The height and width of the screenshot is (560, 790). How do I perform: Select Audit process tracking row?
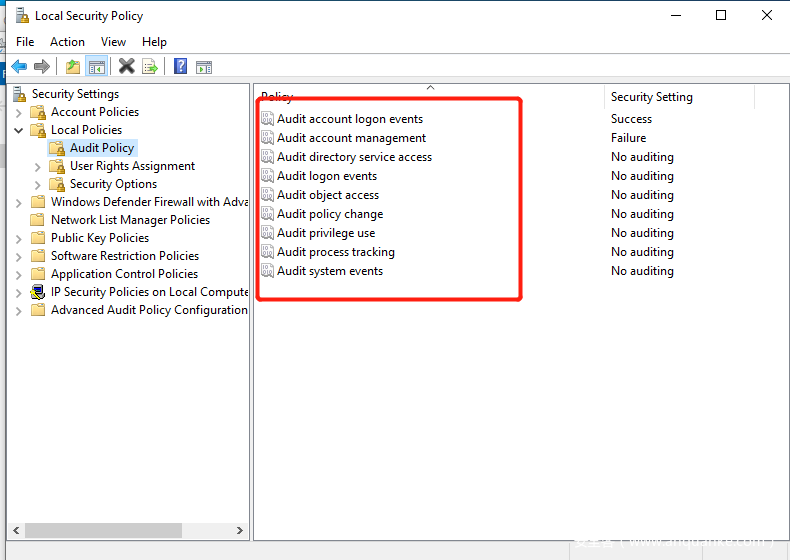(336, 252)
